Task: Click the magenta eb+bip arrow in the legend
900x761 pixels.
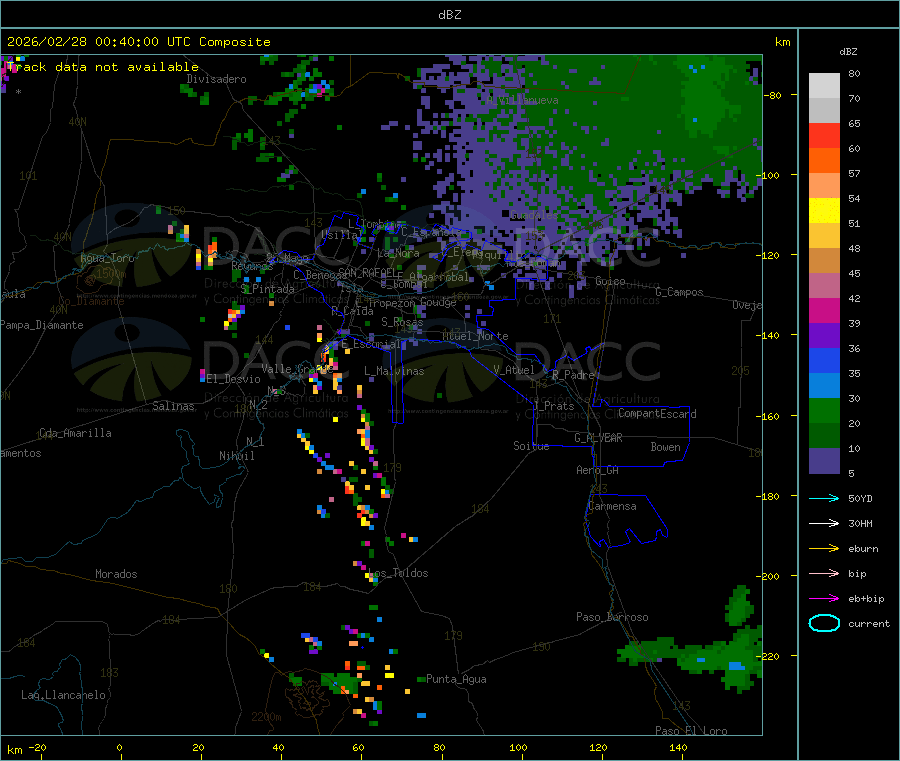Action: (x=824, y=599)
